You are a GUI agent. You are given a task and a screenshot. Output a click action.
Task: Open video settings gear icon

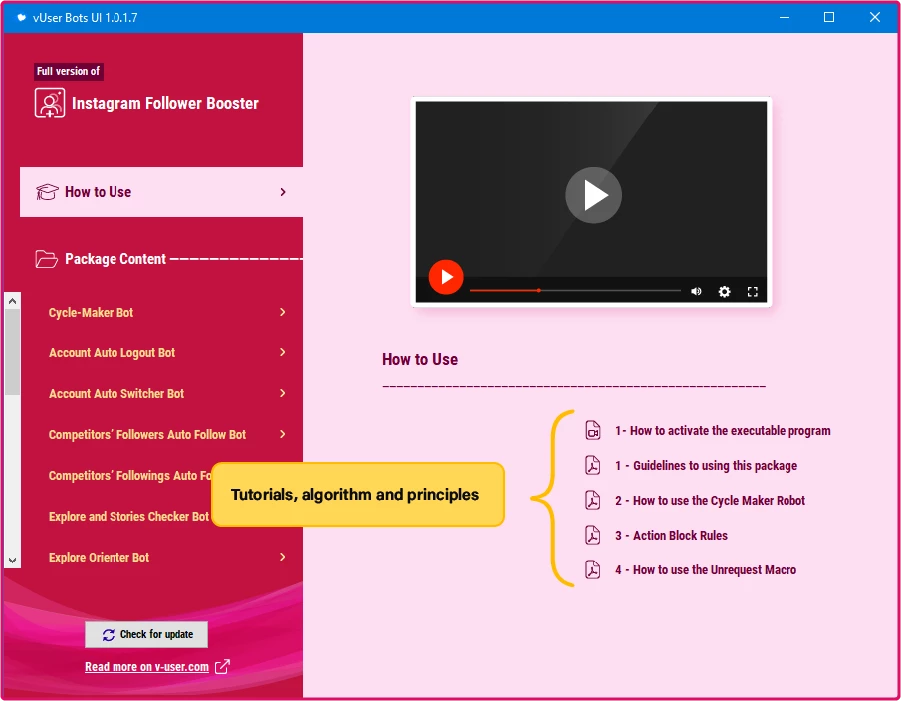coord(725,291)
